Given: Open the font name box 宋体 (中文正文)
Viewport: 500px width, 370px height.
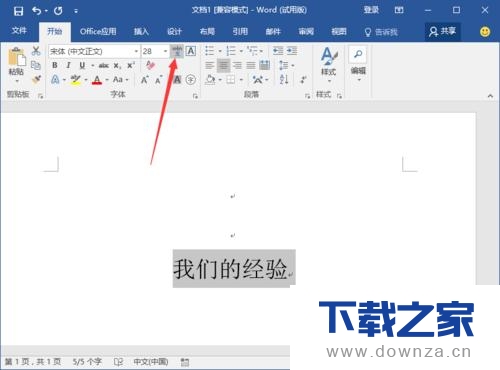Looking at the screenshot, I should pyautogui.click(x=94, y=51).
